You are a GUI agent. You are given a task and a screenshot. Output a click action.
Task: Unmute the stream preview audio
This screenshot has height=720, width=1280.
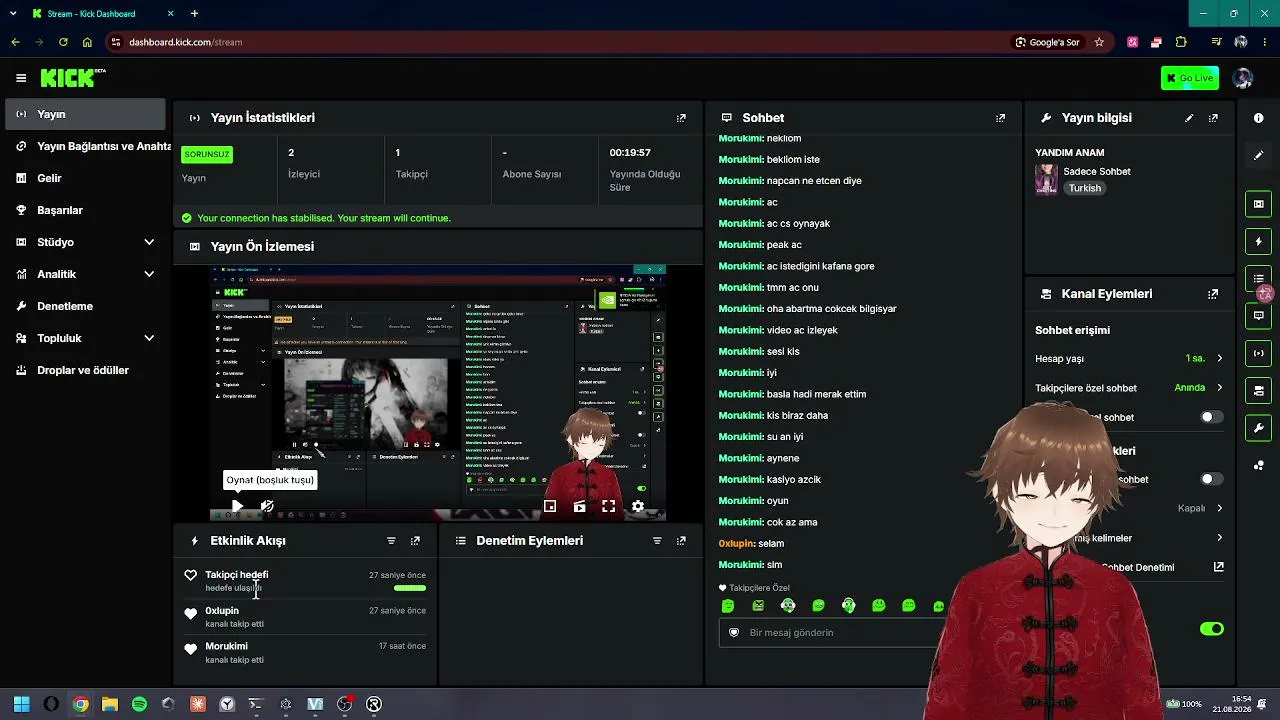(x=267, y=507)
